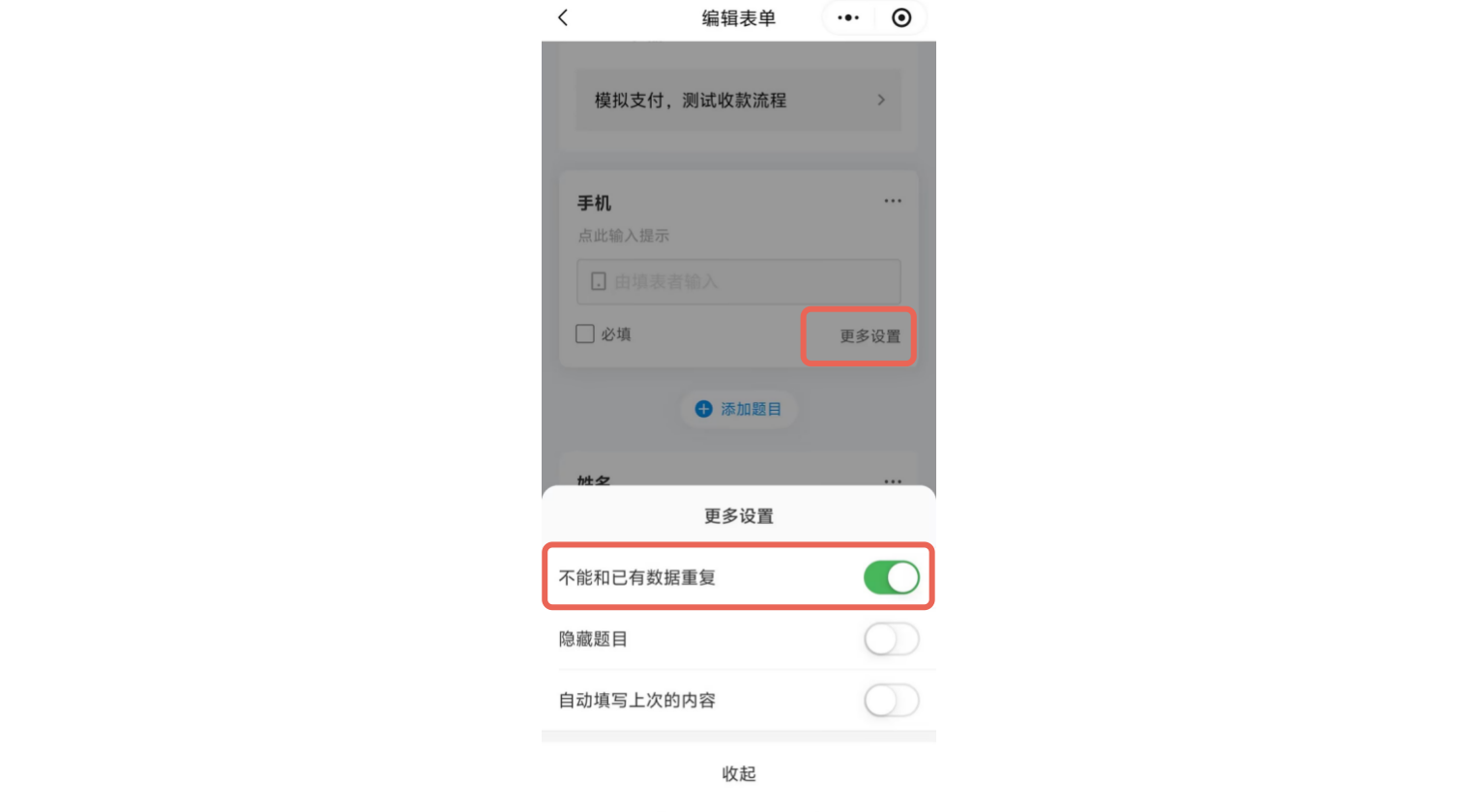The image size is (1474, 812).
Task: Expand 模拟支付，测试收款流程 chevron arrow
Action: (881, 100)
